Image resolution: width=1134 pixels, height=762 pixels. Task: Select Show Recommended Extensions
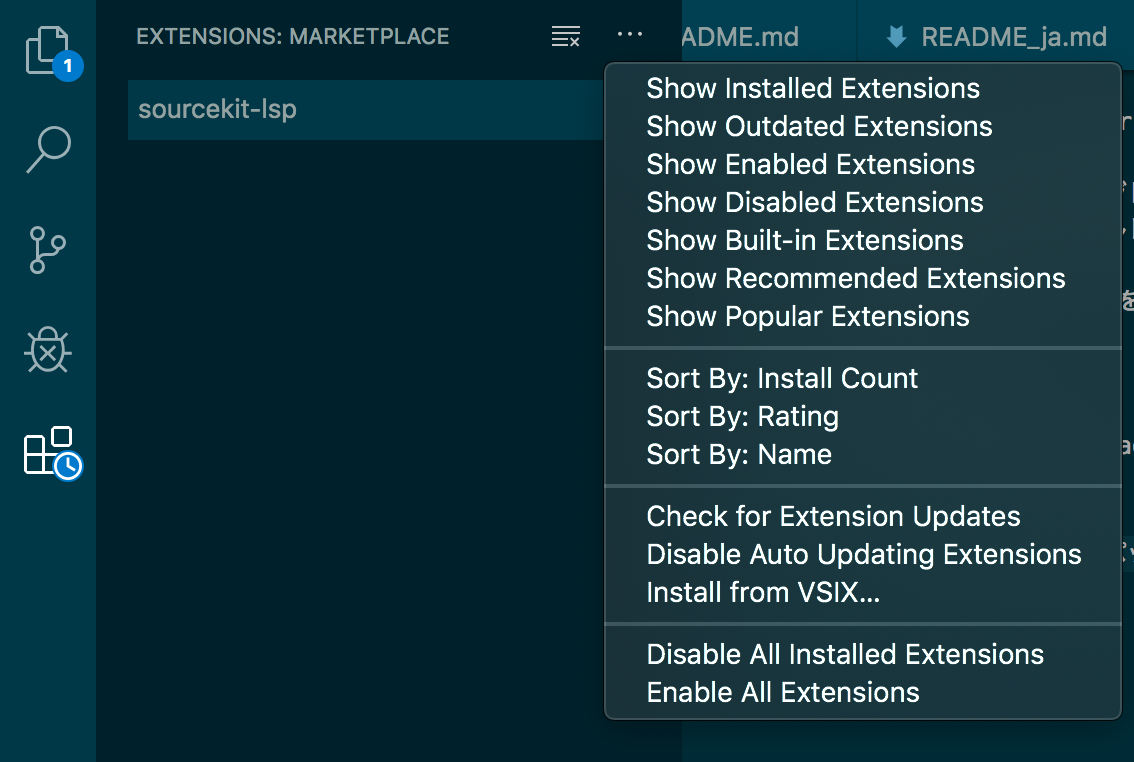[856, 278]
